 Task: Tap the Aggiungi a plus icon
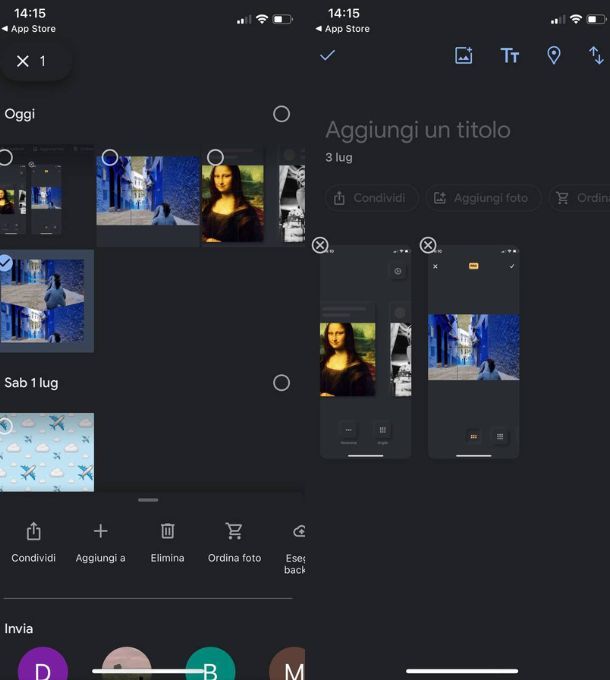point(101,531)
